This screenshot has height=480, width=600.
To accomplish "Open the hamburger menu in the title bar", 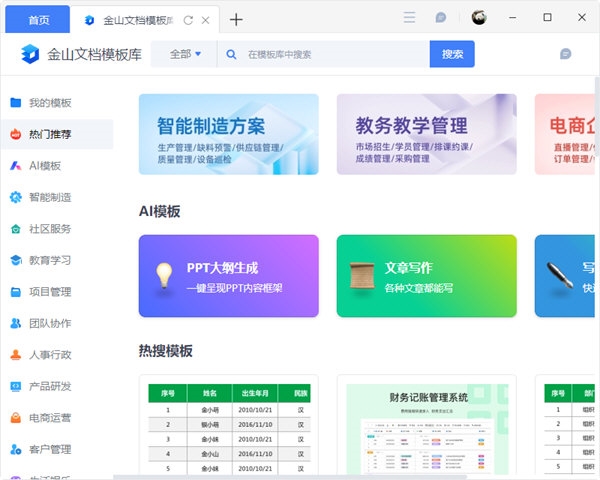I will [x=409, y=18].
